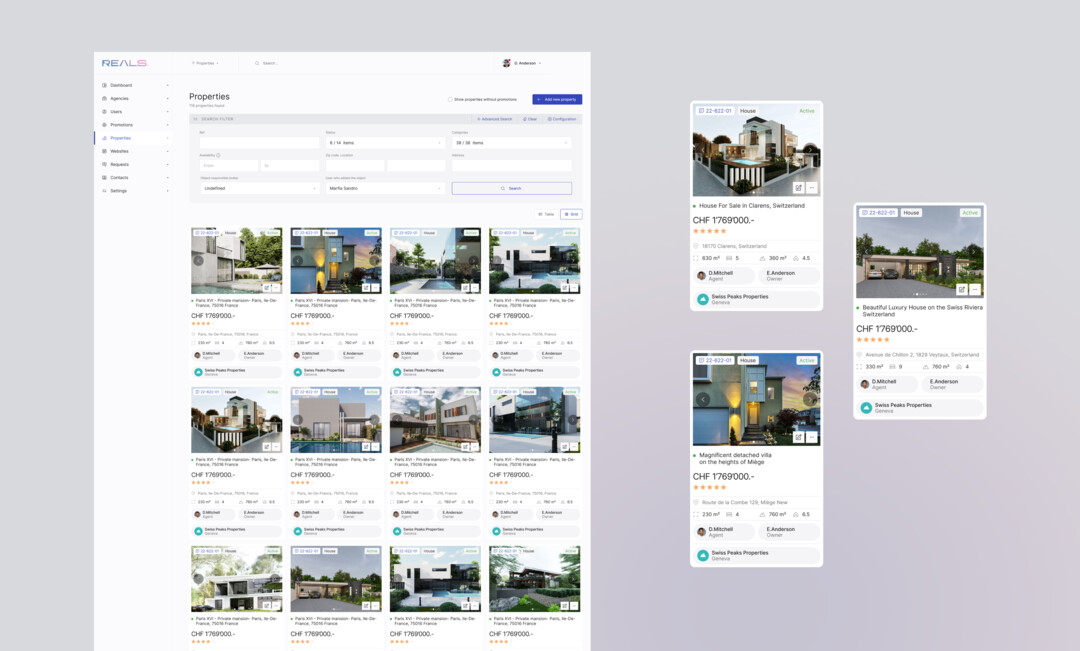Show next photo on Clarens house card

(x=811, y=149)
